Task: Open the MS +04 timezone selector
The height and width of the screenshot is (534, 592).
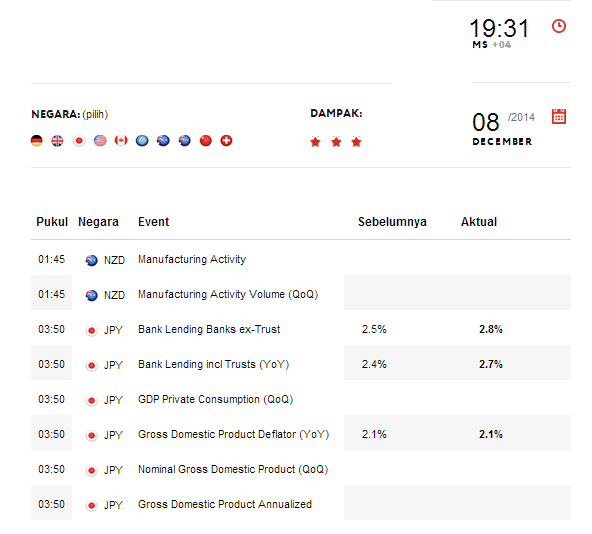Action: 492,45
